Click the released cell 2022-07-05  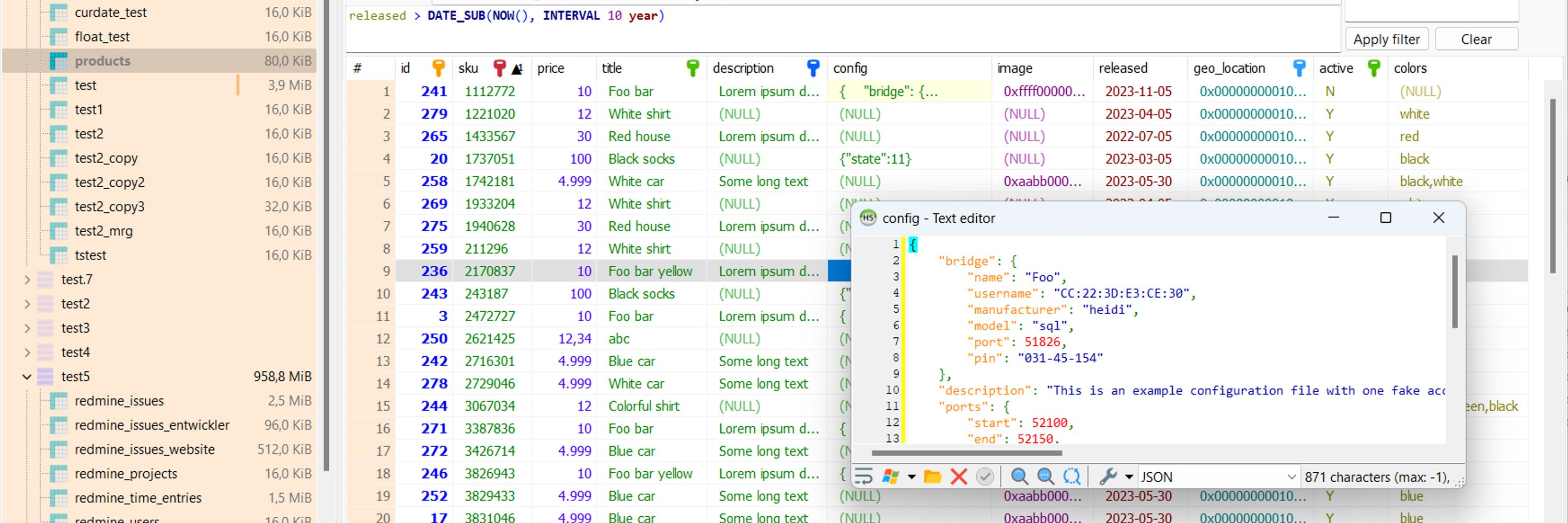1139,137
